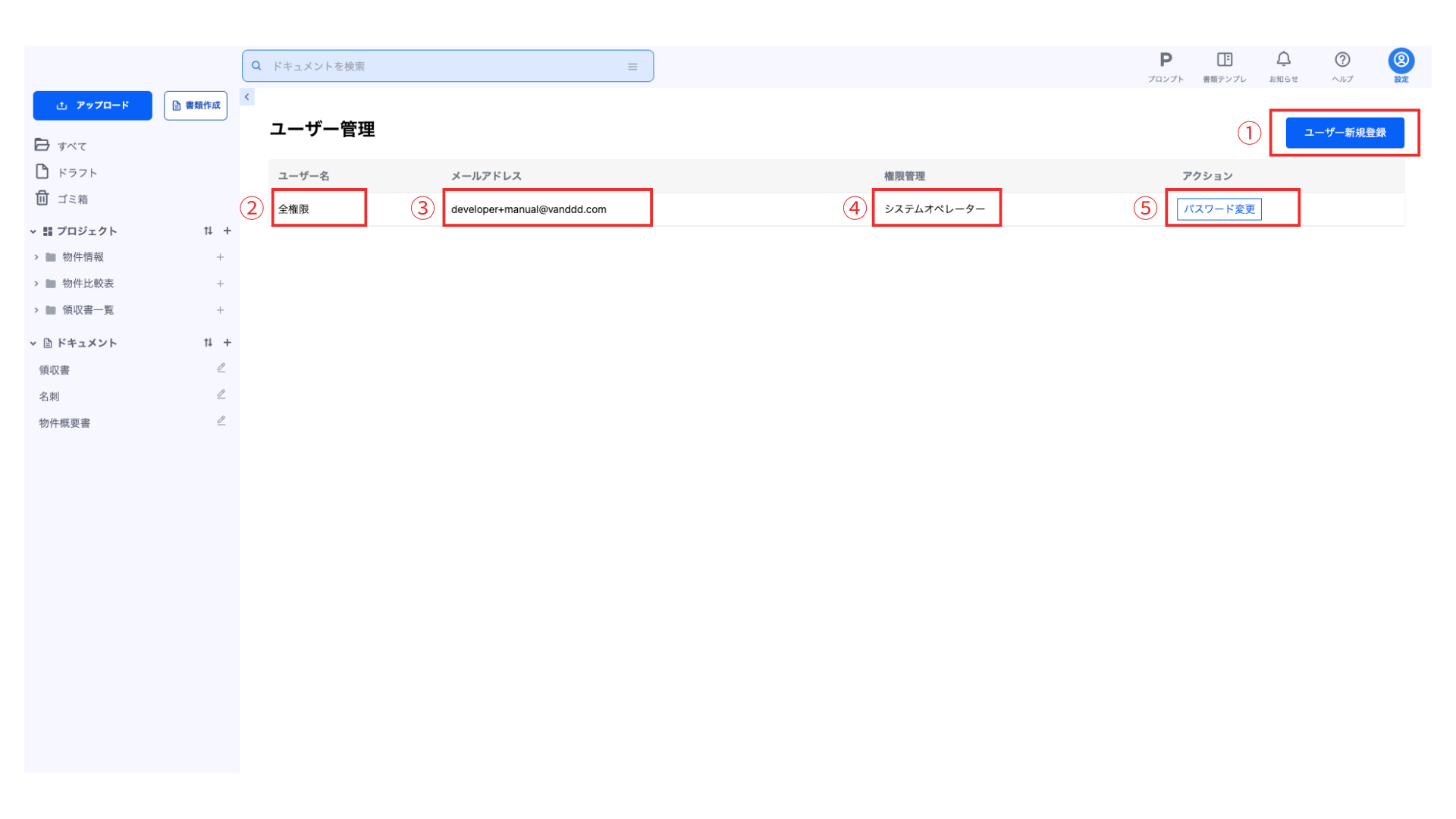Open the ゴミ箱 trash item
The image size is (1456, 819).
(71, 199)
